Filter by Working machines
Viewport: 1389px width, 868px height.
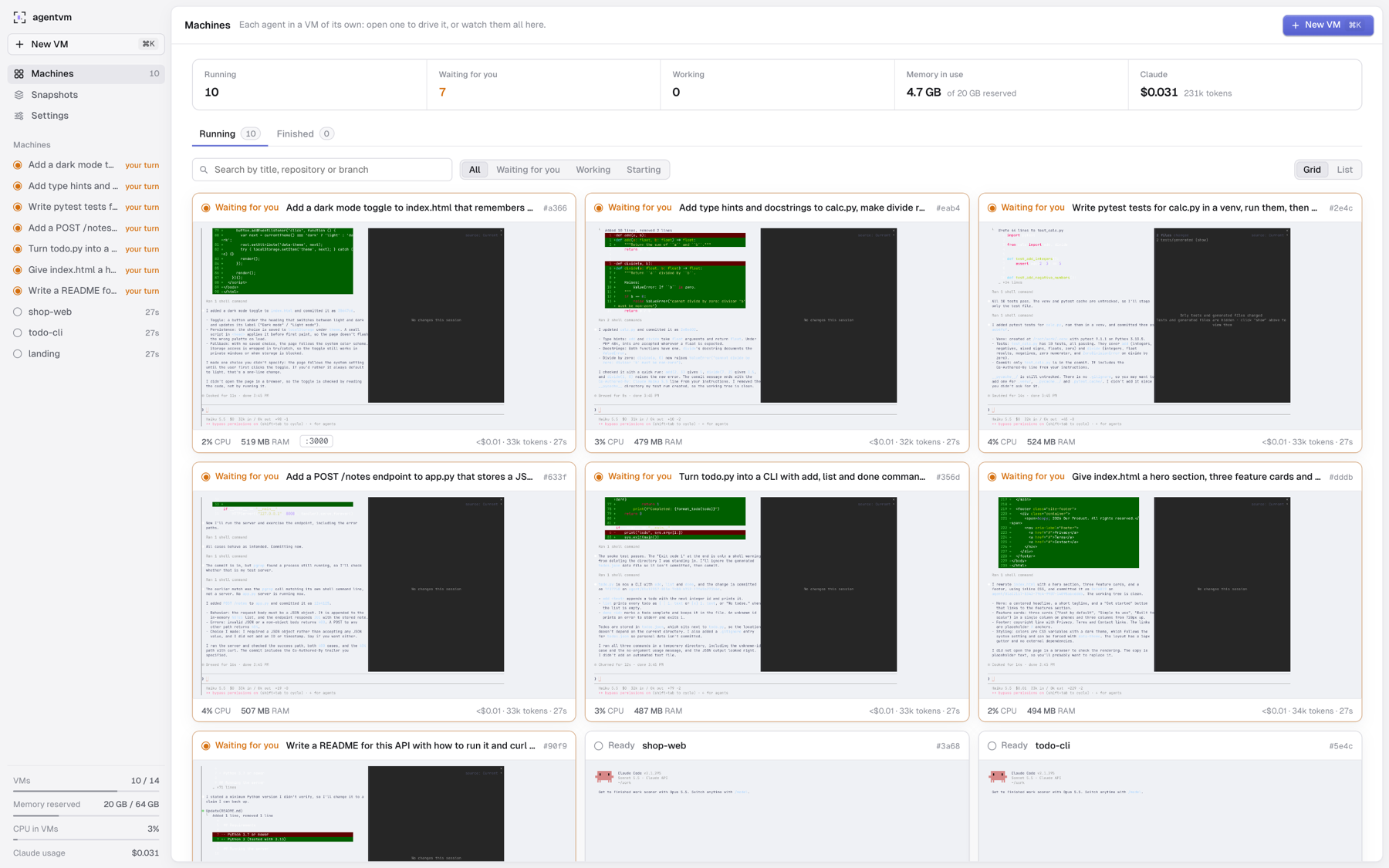coord(593,170)
